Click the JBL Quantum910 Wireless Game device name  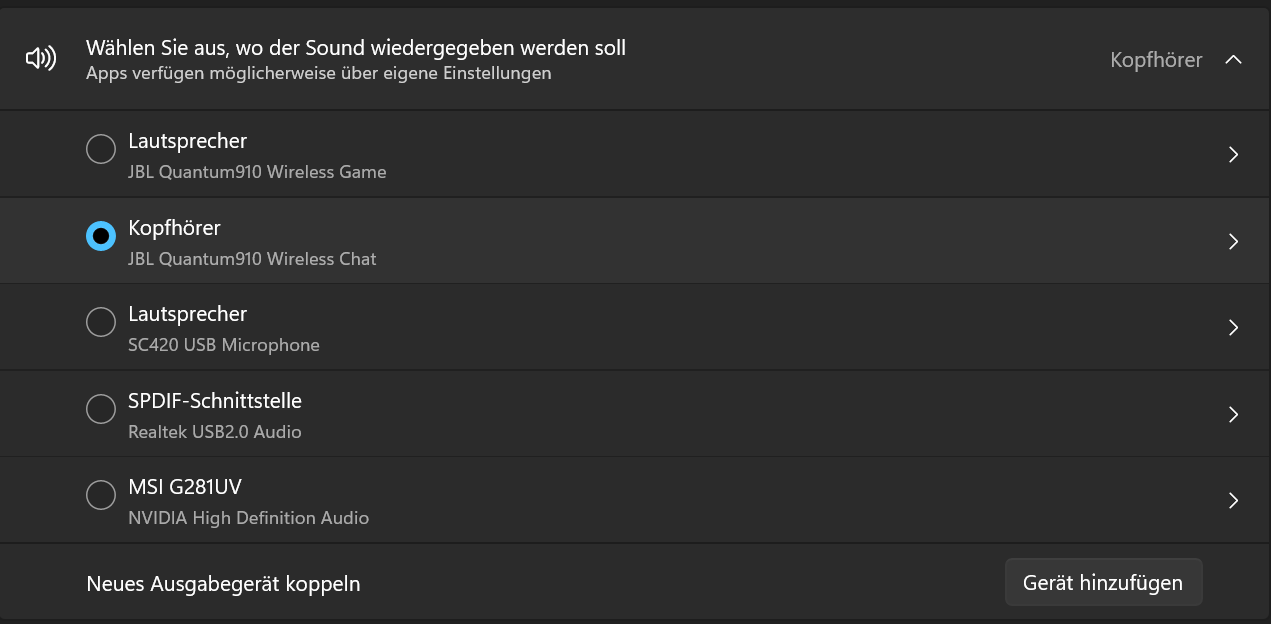click(257, 172)
